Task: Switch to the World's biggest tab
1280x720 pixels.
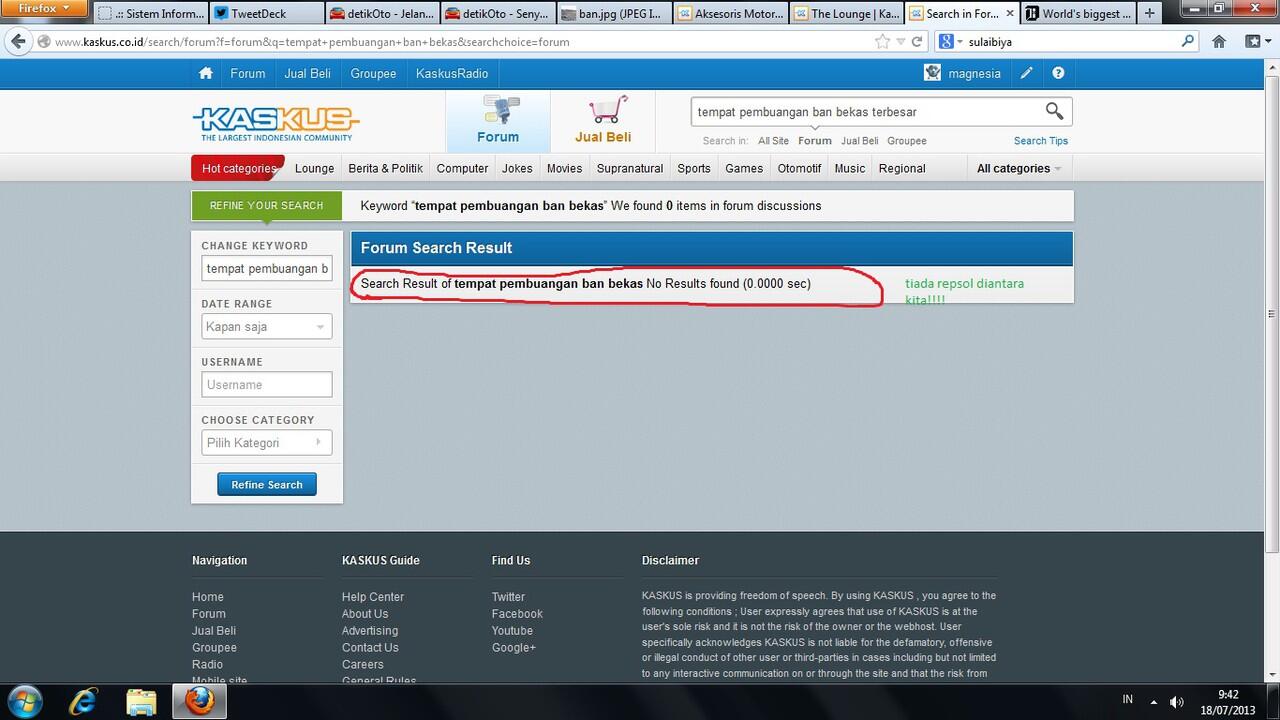Action: tap(1077, 14)
